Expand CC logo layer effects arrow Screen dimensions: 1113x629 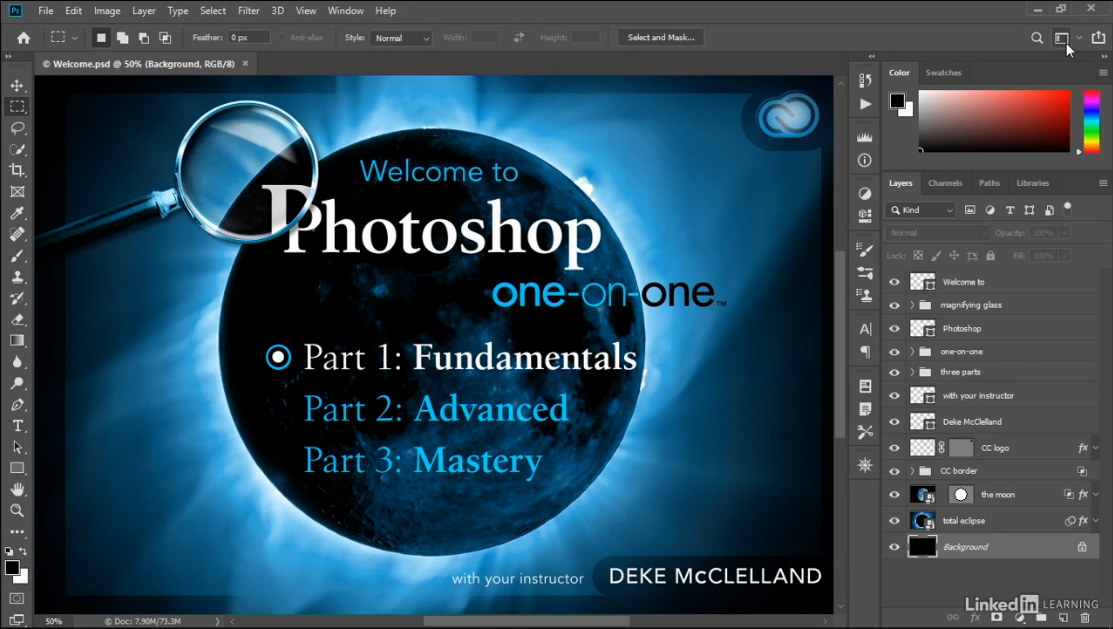pyautogui.click(x=1095, y=448)
